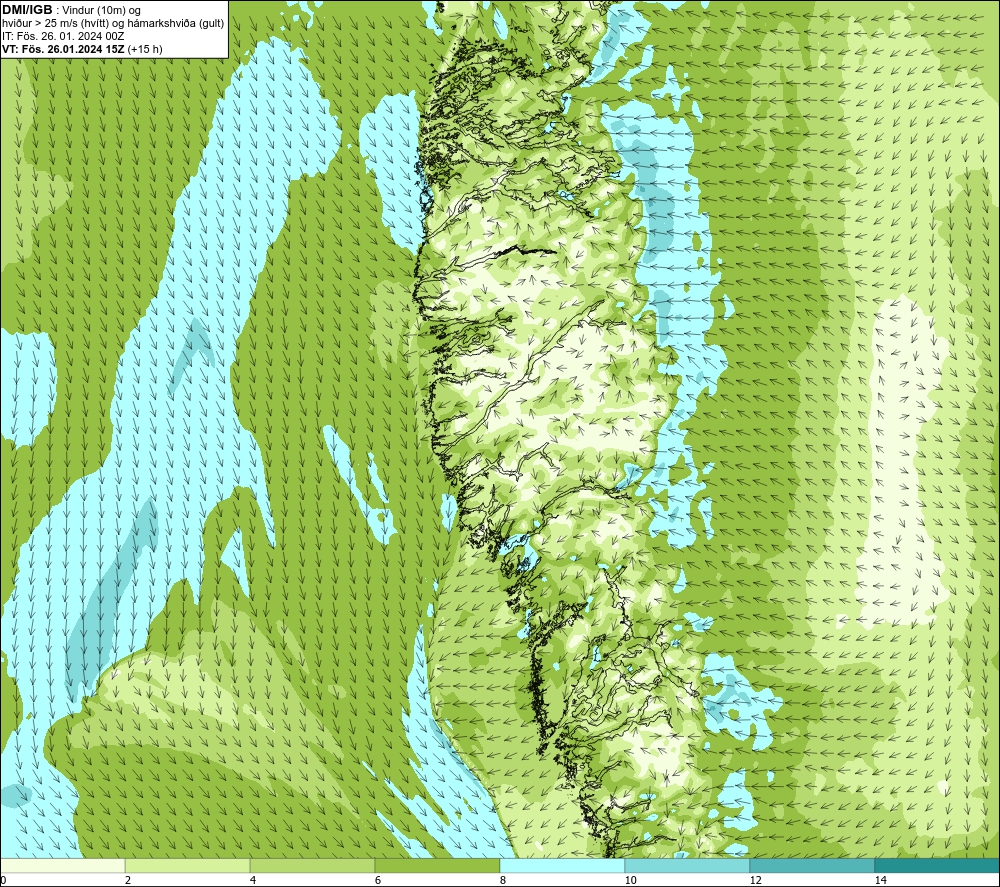Select the darkest teal color segment above 14 m/s
Screen dimensions: 1000x887
point(938,865)
